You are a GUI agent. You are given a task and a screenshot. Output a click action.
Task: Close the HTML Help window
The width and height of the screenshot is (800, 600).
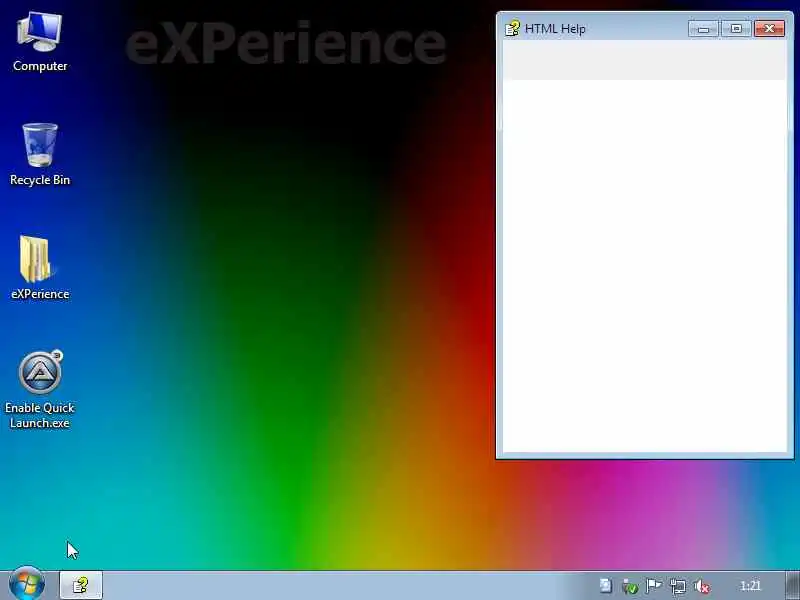click(x=769, y=29)
